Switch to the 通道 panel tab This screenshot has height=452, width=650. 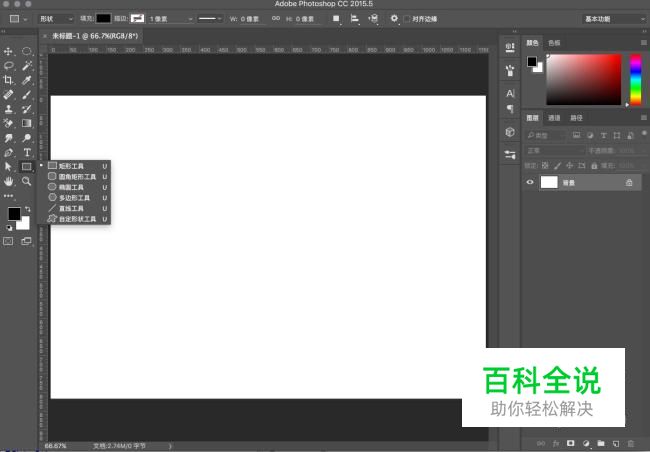coord(554,117)
